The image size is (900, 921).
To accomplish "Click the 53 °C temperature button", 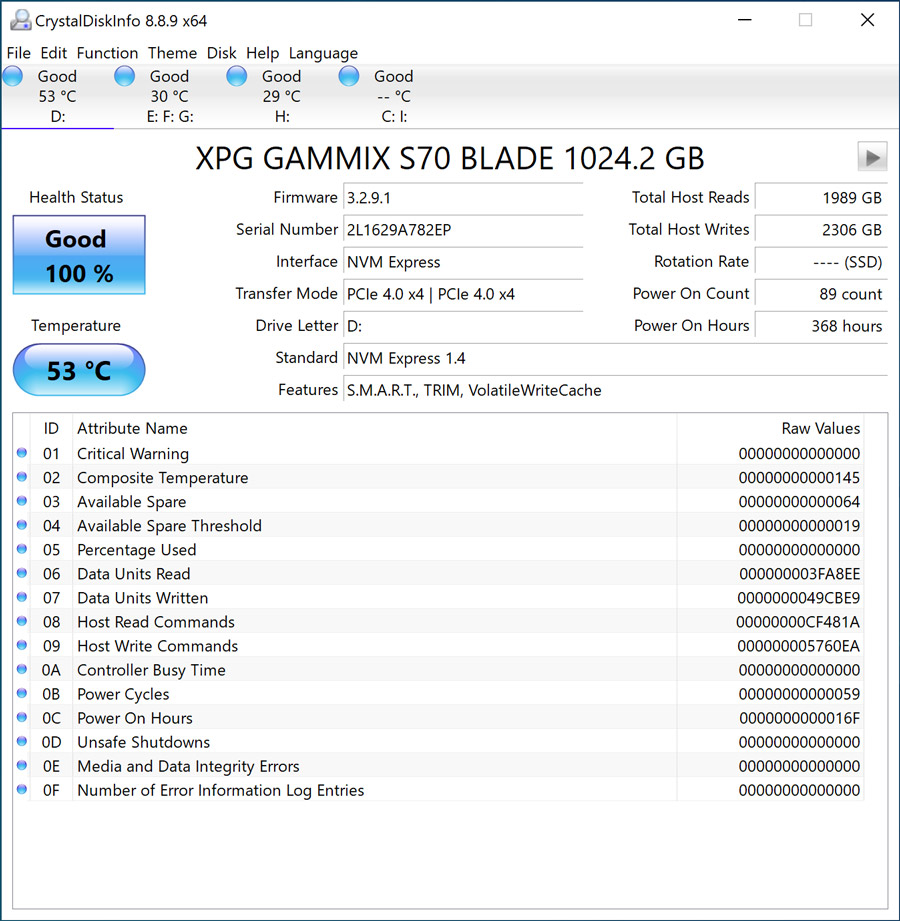I will [79, 370].
